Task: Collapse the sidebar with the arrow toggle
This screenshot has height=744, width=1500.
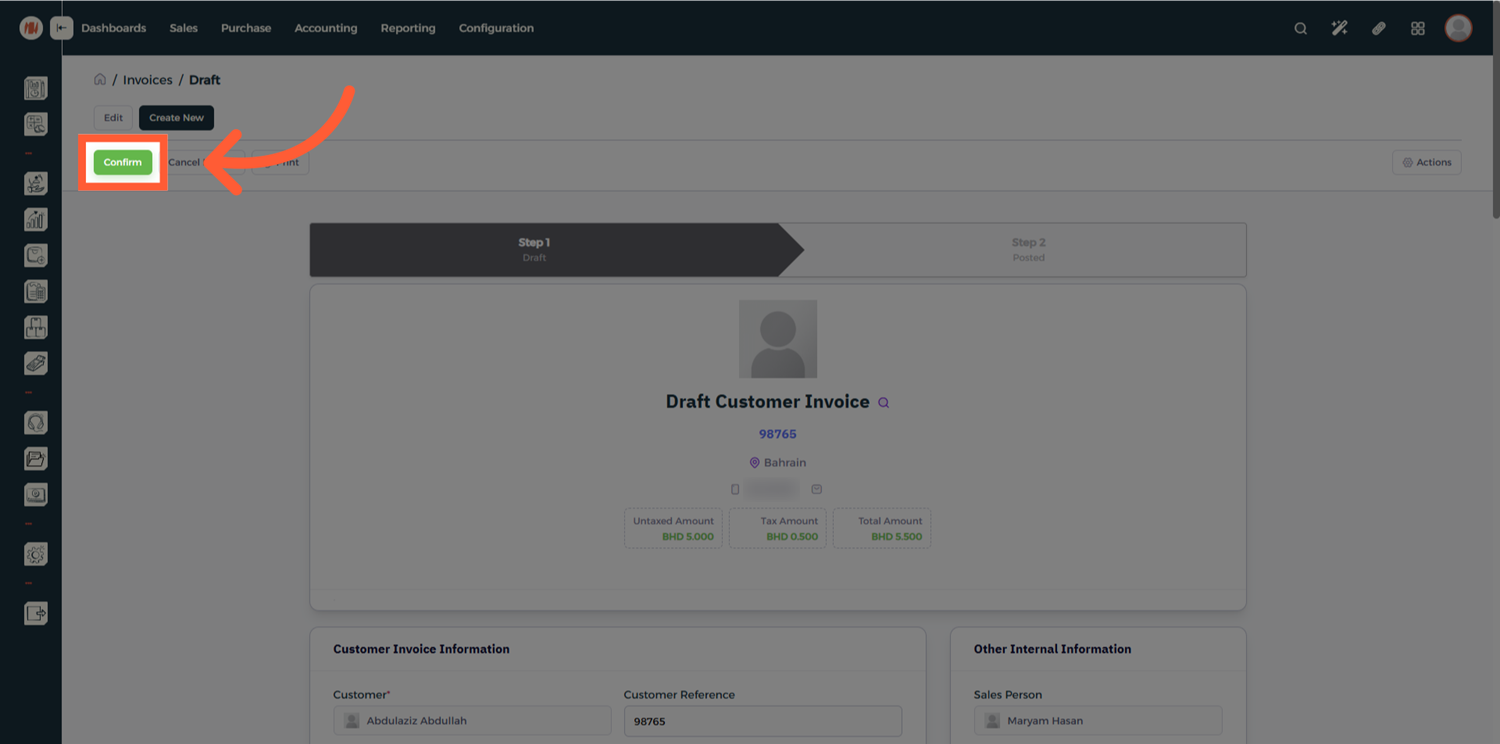Action: click(x=62, y=28)
